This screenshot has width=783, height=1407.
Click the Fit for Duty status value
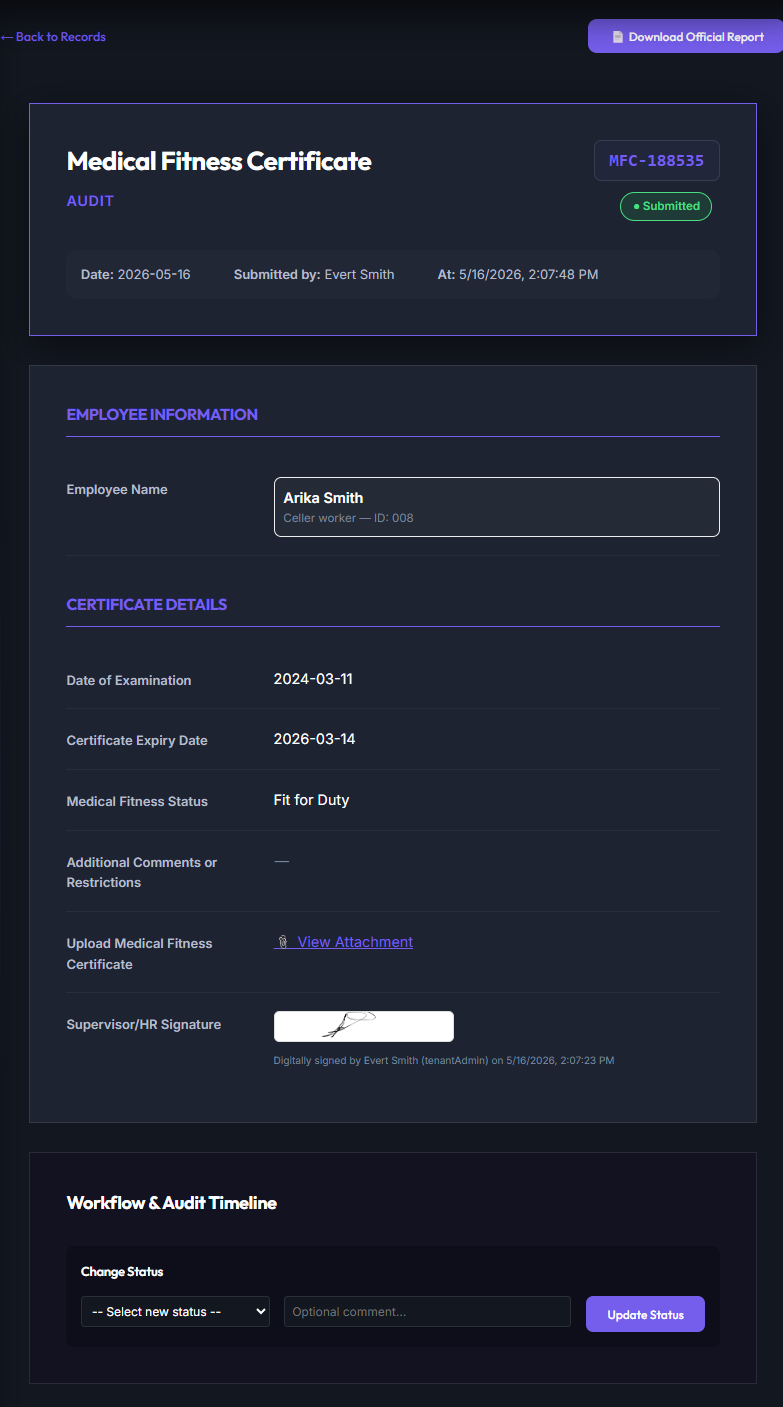[311, 800]
